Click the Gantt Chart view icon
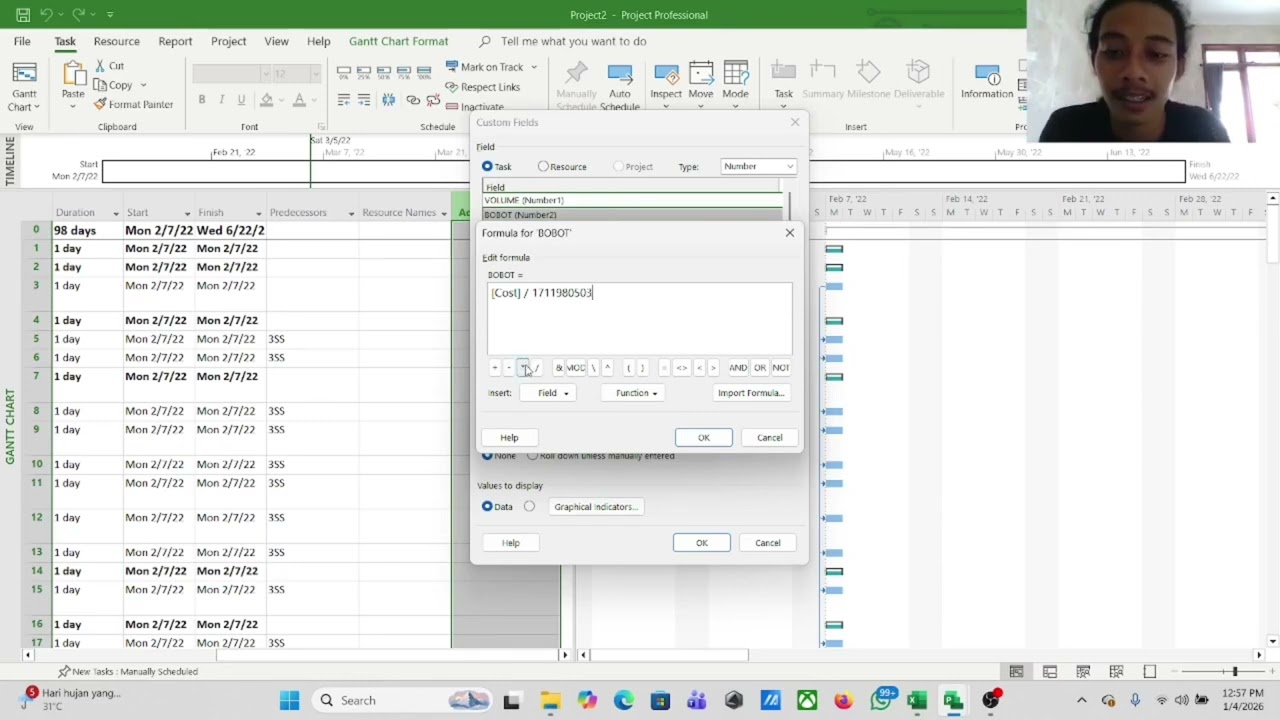 pos(24,75)
